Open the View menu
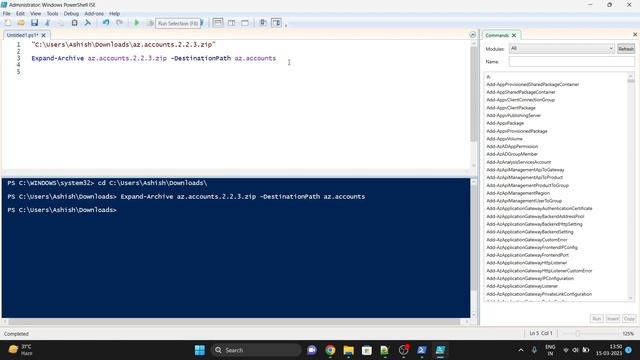Viewport: 640px width, 360px height. point(36,13)
